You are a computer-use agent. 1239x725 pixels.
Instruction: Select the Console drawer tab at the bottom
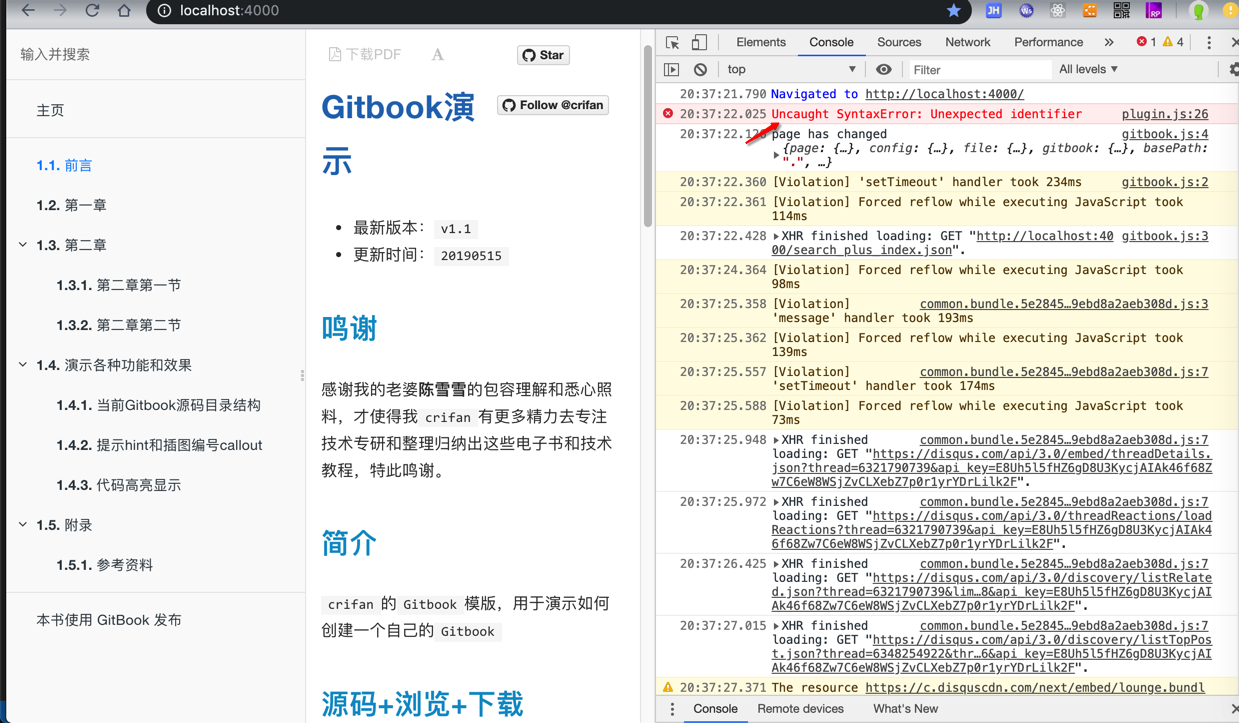(715, 709)
